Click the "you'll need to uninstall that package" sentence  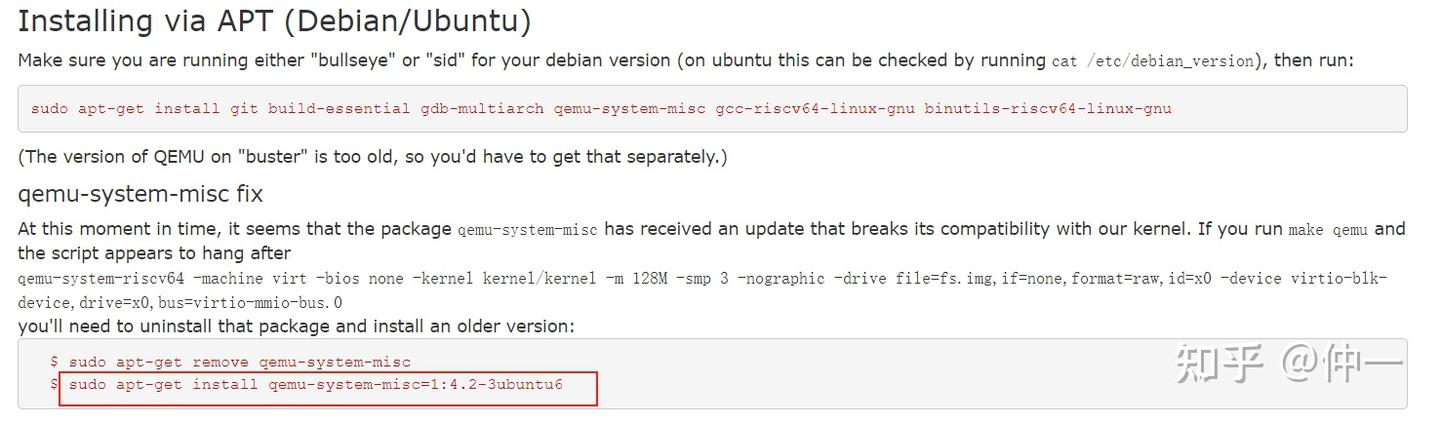pos(296,327)
